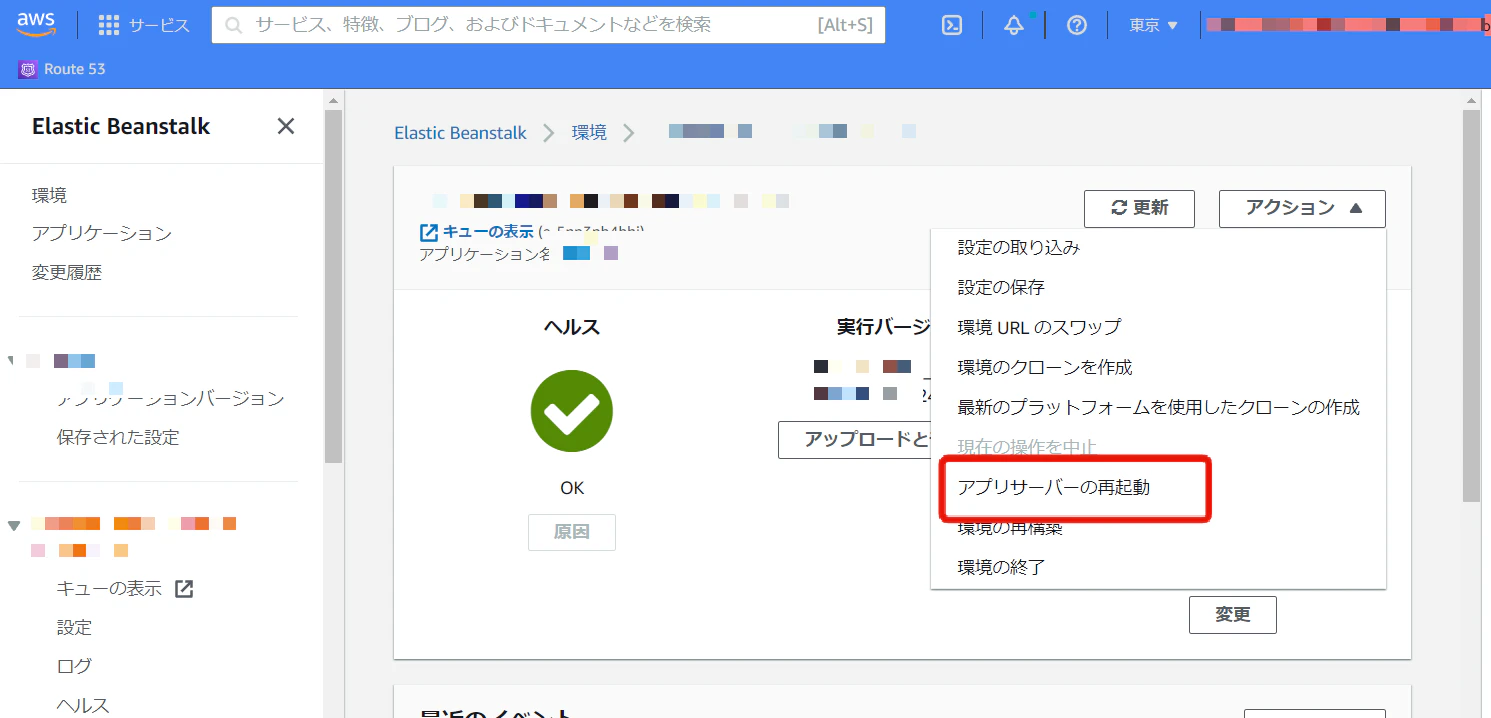This screenshot has width=1491, height=718.
Task: Click the search magnifier icon
Action: coord(234,26)
